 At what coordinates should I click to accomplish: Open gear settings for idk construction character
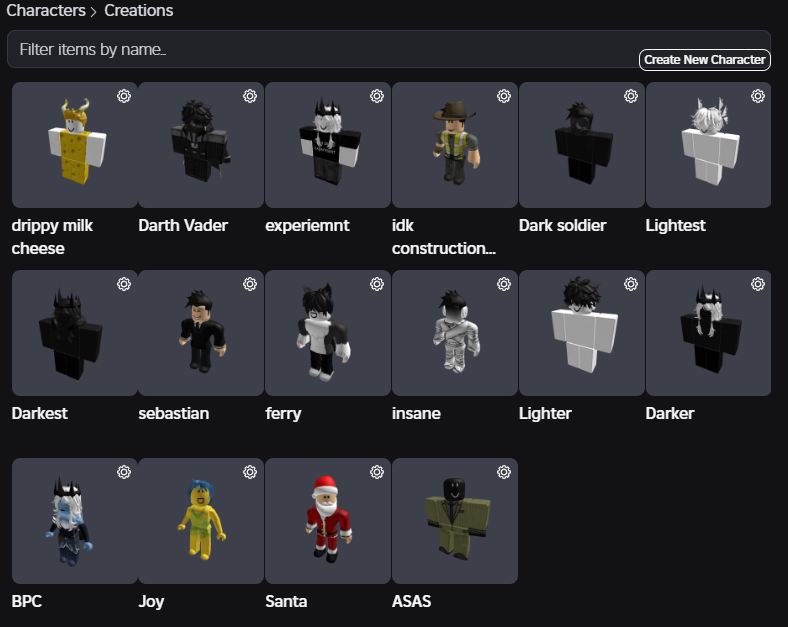tap(504, 96)
